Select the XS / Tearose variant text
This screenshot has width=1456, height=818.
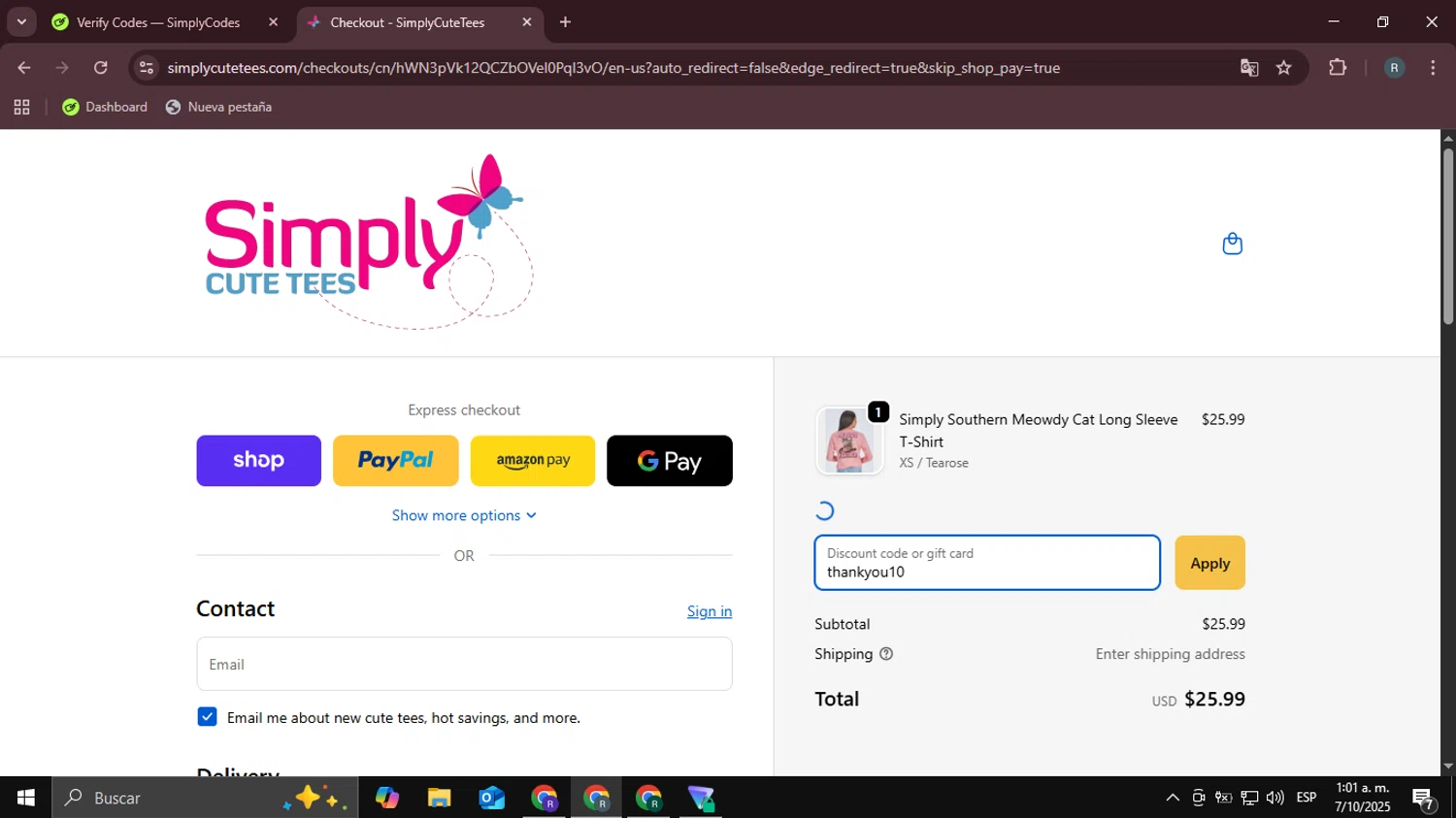coord(934,463)
